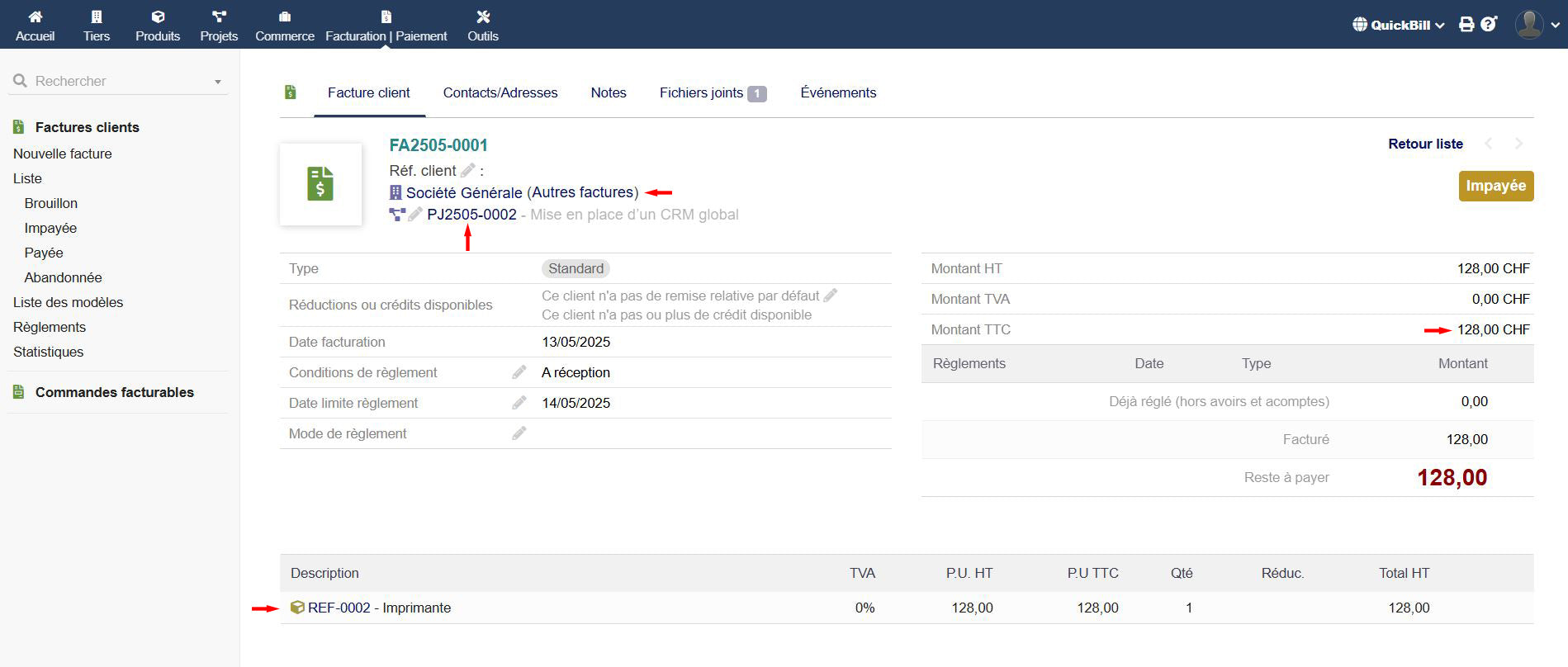Select Impayée in the sidebar list
This screenshot has height=667, width=1568.
click(50, 228)
